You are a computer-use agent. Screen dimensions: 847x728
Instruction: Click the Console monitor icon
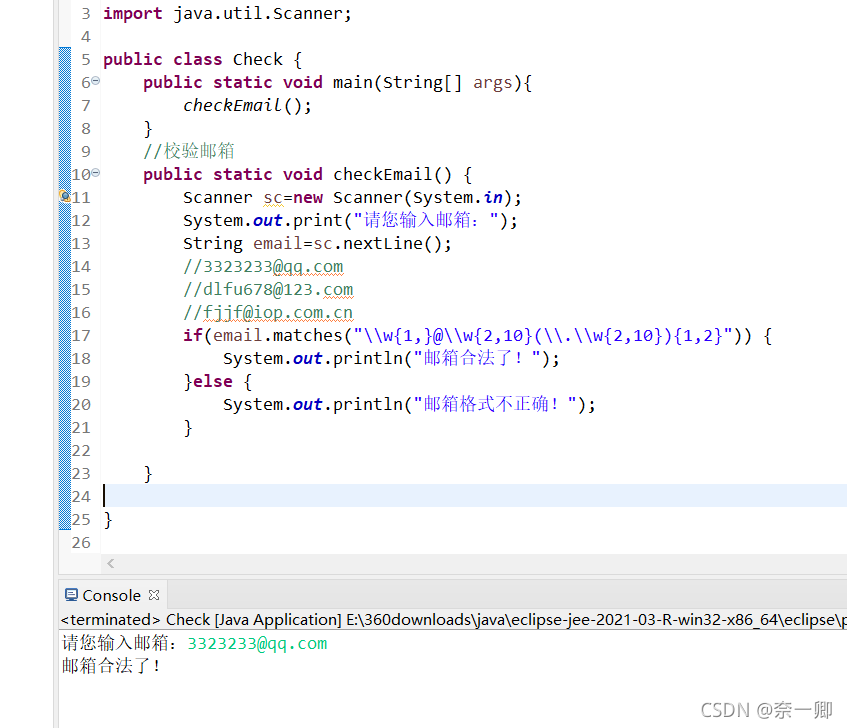71,595
